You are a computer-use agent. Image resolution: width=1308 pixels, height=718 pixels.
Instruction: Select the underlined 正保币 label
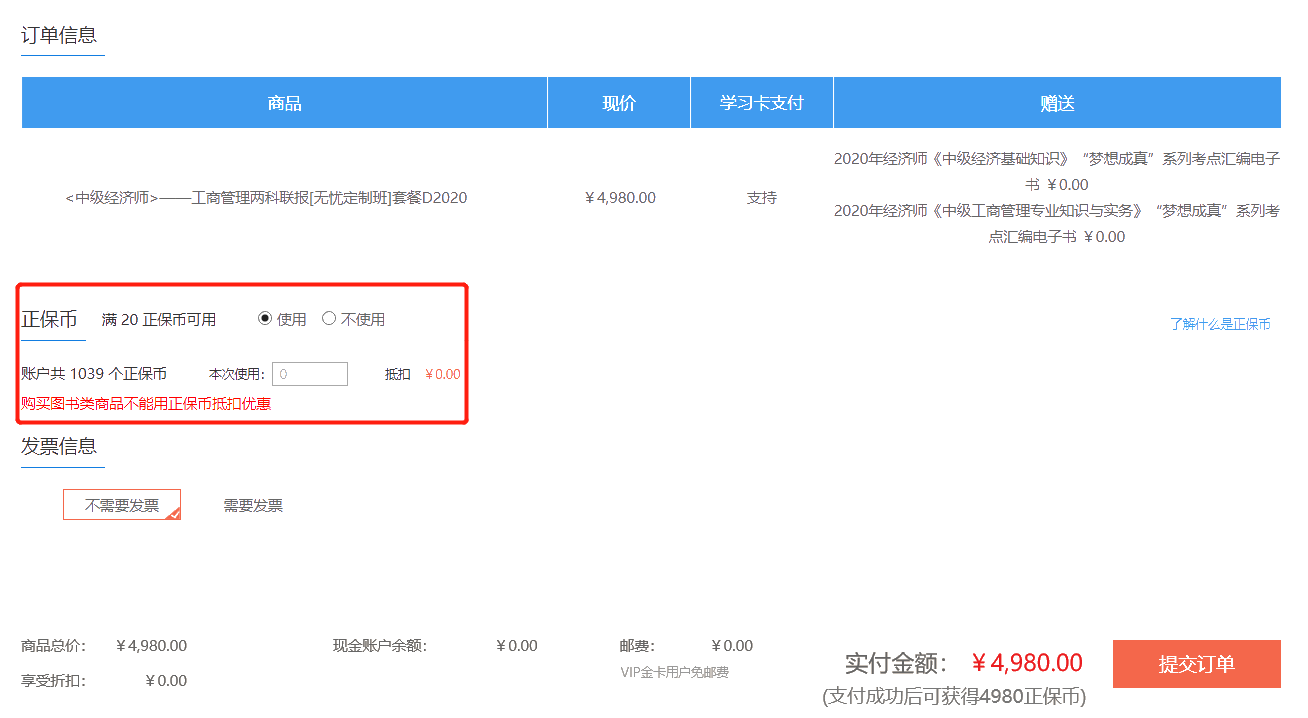47,318
